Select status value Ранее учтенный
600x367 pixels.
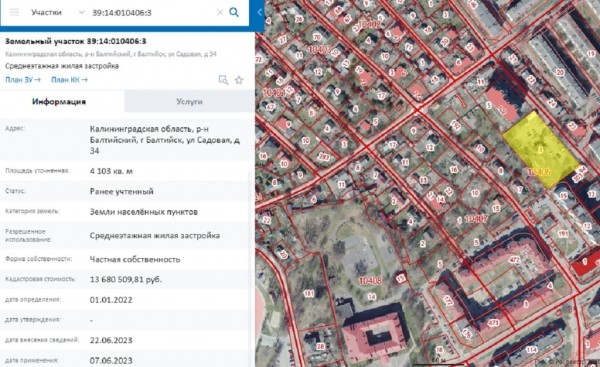click(x=122, y=191)
